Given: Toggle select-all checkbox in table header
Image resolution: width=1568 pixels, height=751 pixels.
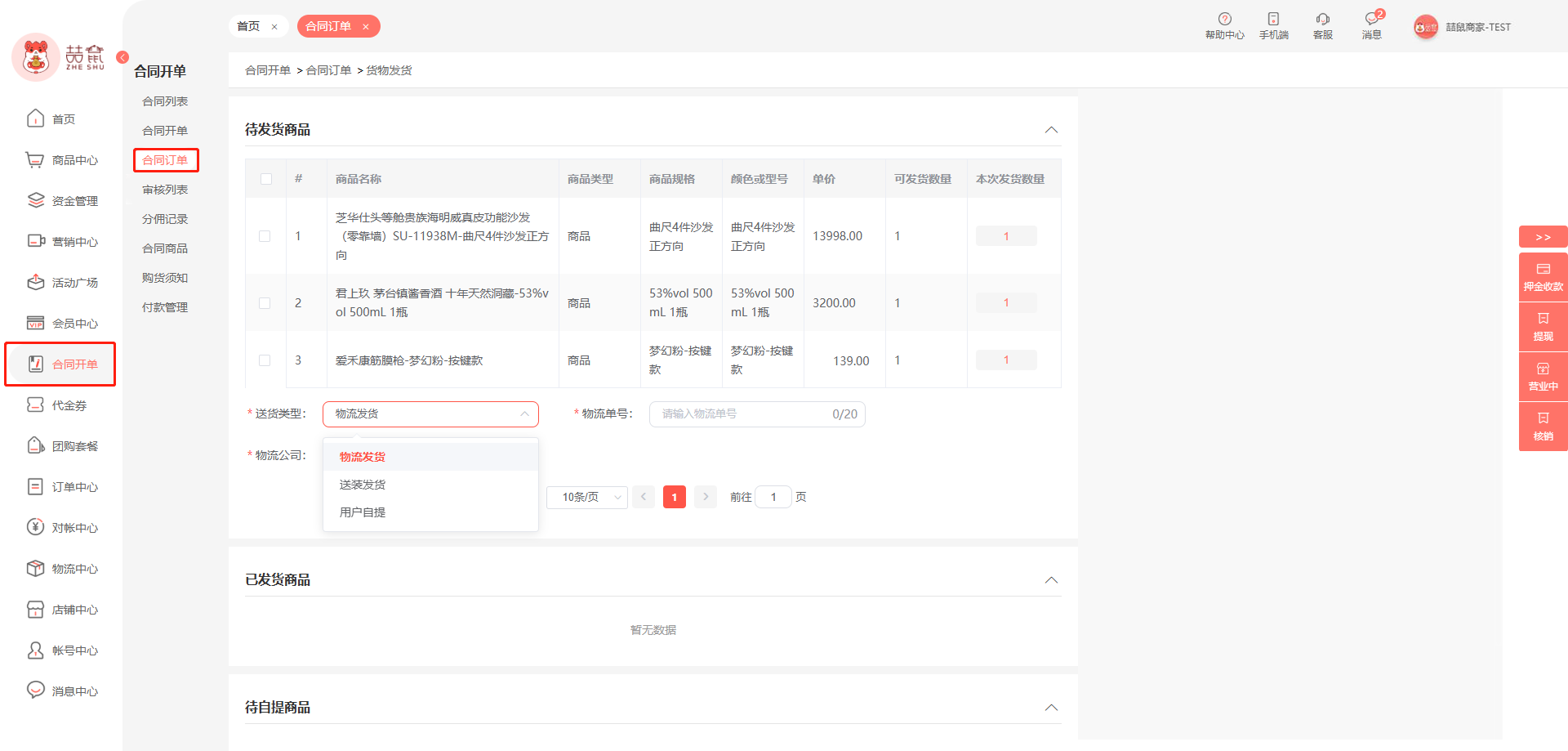Looking at the screenshot, I should click(x=266, y=179).
